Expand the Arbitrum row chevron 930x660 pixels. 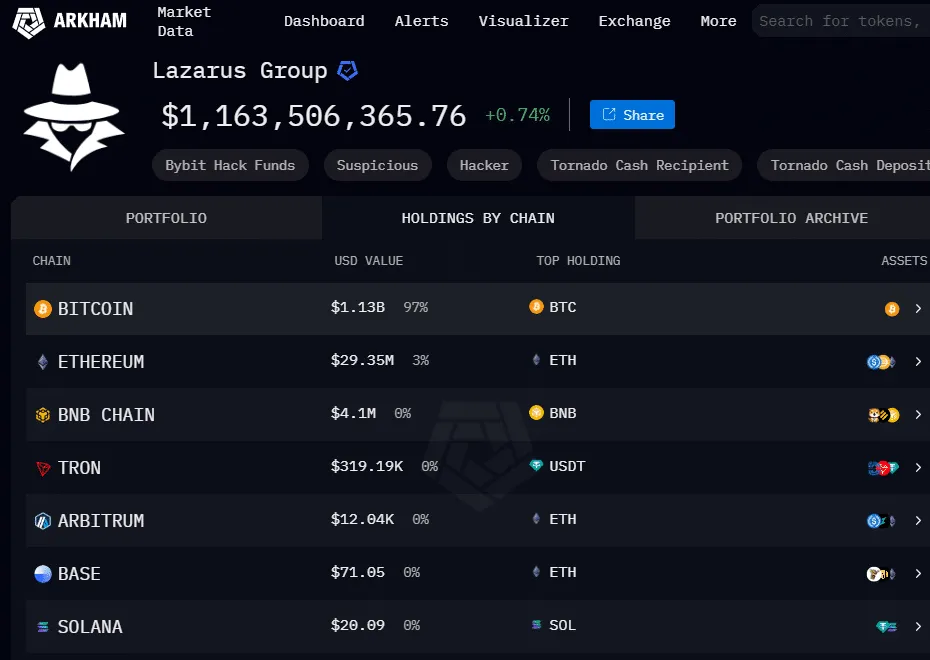coord(918,521)
